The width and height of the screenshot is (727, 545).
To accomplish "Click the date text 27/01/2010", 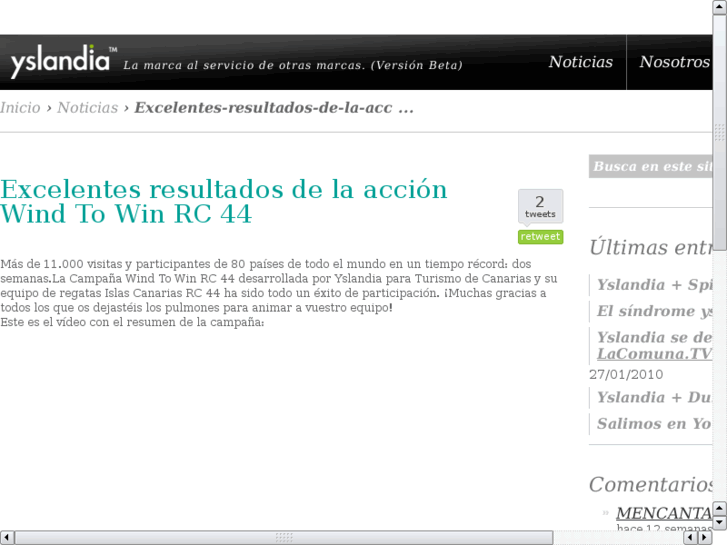I will coord(626,374).
